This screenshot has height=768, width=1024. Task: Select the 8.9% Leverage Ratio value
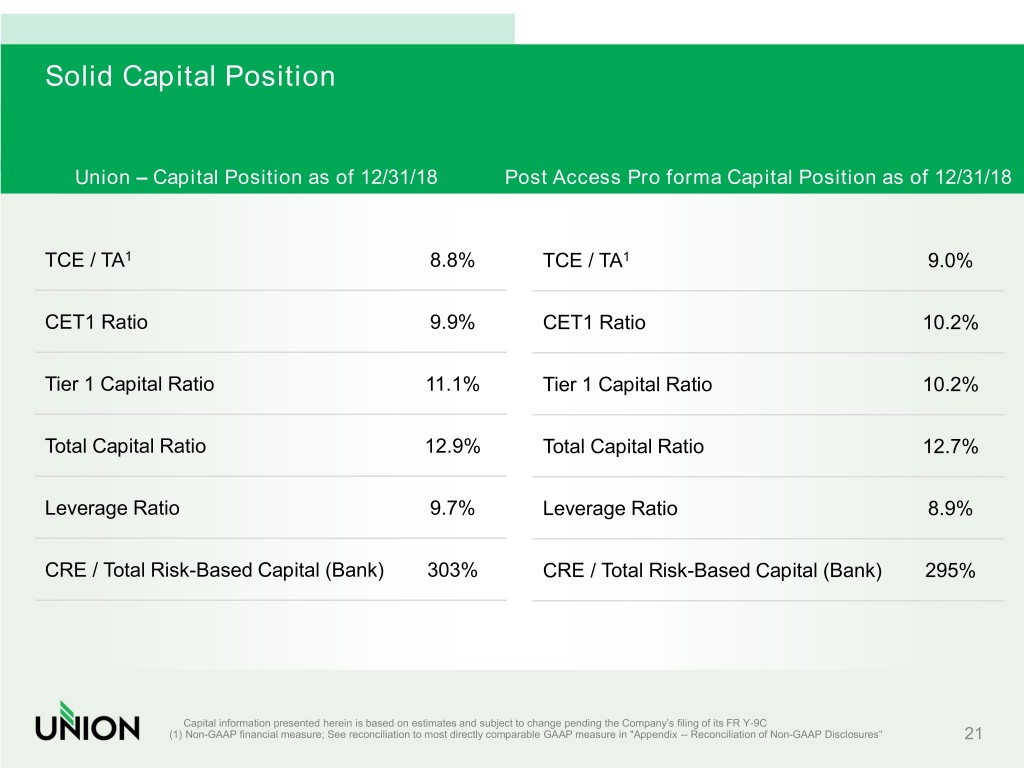pos(950,509)
